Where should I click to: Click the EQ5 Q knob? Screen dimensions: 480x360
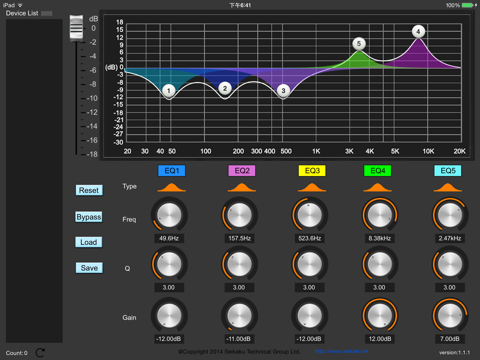point(450,264)
